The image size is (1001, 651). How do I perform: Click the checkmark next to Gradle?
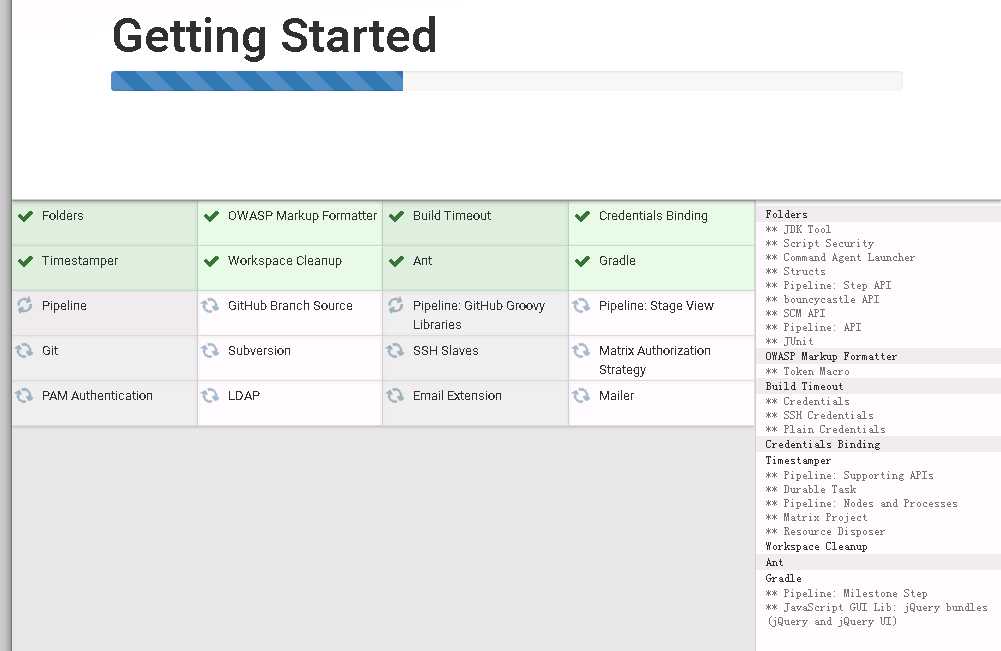pos(582,261)
